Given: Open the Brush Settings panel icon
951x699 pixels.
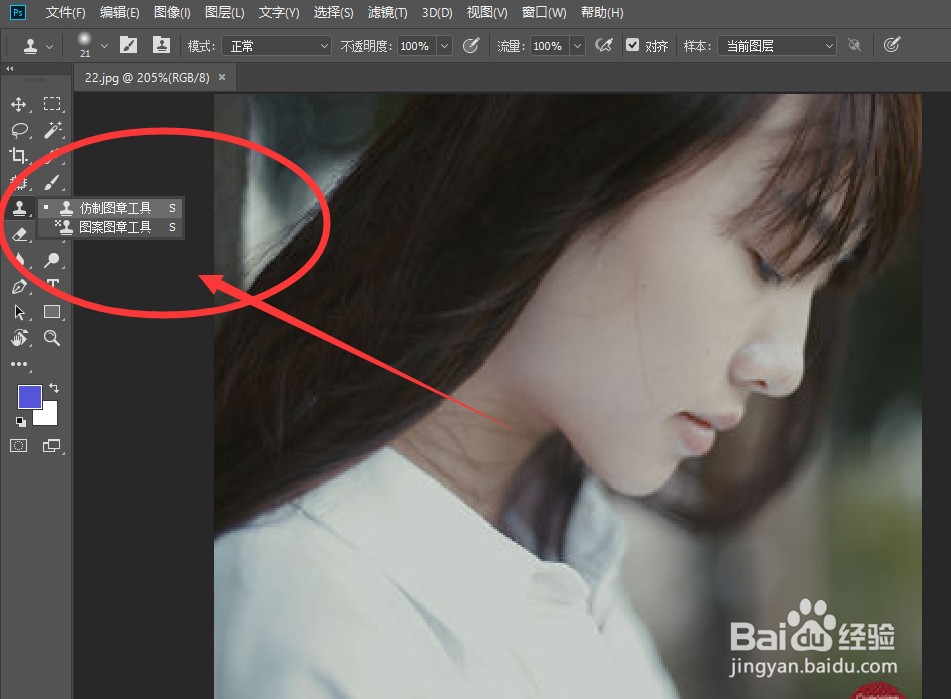Looking at the screenshot, I should pyautogui.click(x=129, y=45).
